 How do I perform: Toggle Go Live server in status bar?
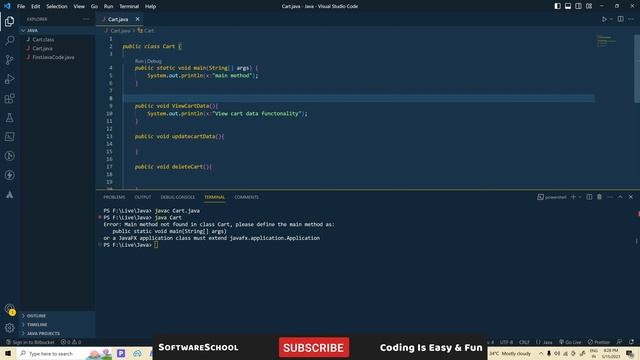point(570,342)
